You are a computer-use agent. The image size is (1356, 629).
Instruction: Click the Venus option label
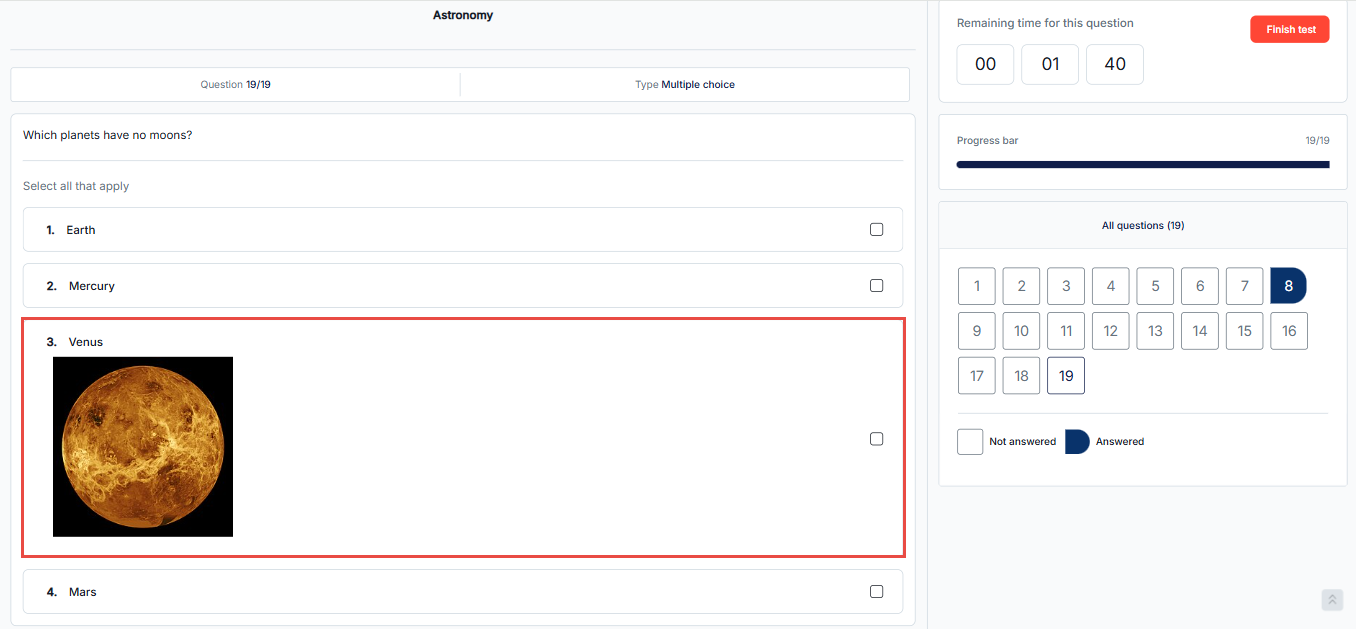tap(86, 342)
